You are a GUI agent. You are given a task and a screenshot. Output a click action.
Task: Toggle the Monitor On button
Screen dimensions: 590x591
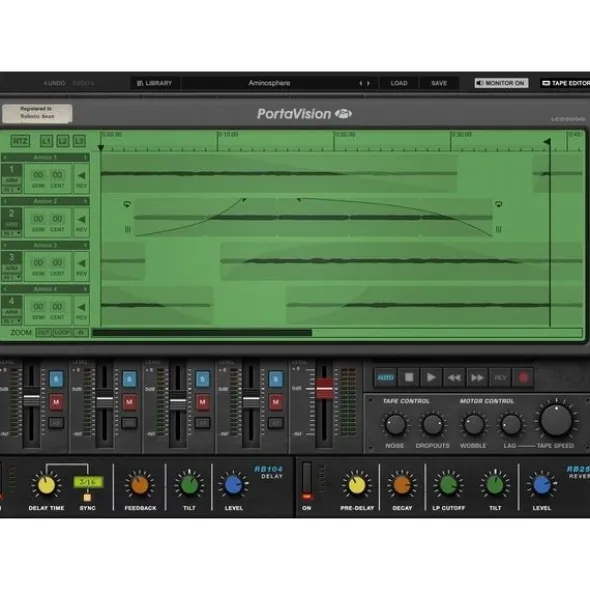pos(501,83)
